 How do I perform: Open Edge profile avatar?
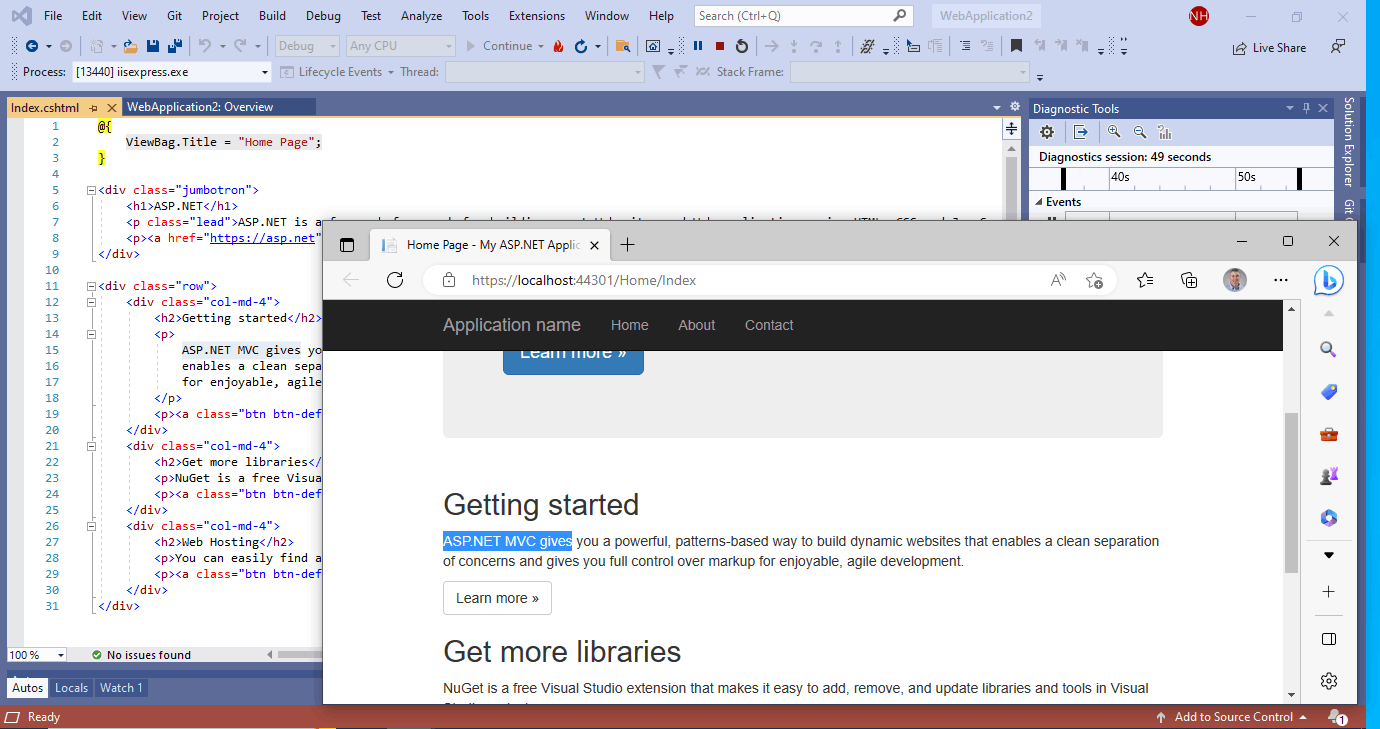1235,280
